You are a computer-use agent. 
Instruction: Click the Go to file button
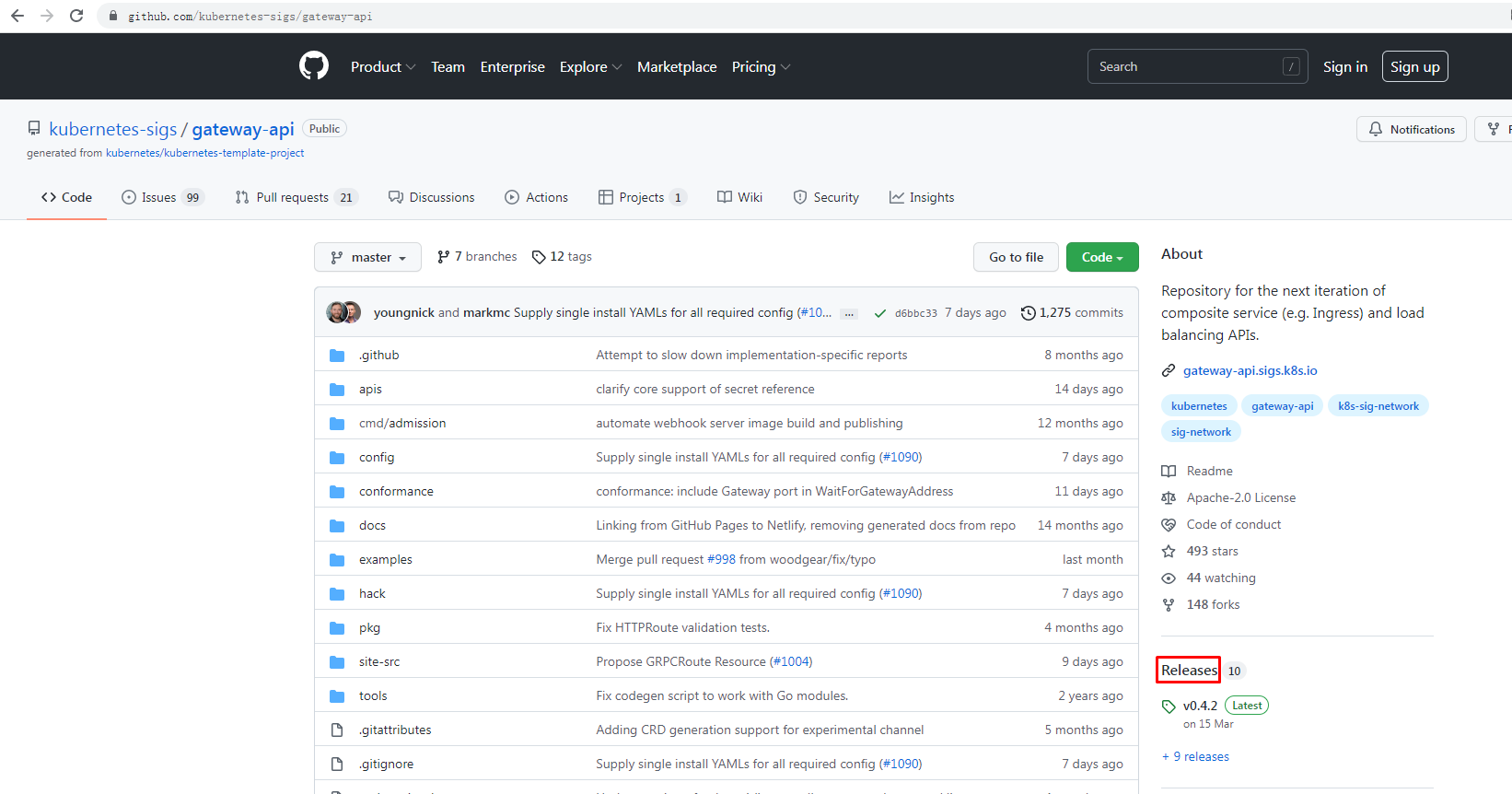[1016, 258]
